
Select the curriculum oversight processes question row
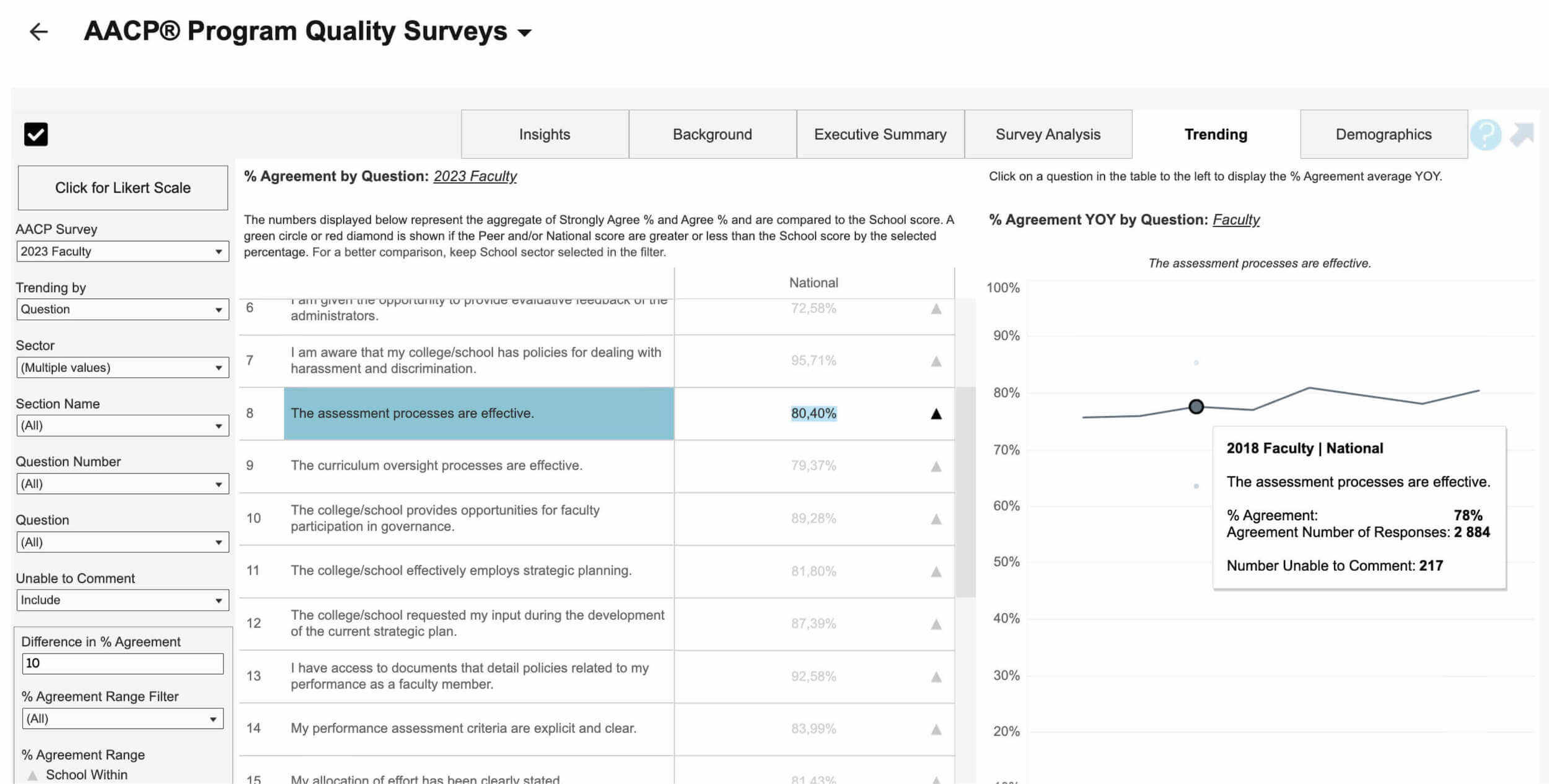coord(436,466)
